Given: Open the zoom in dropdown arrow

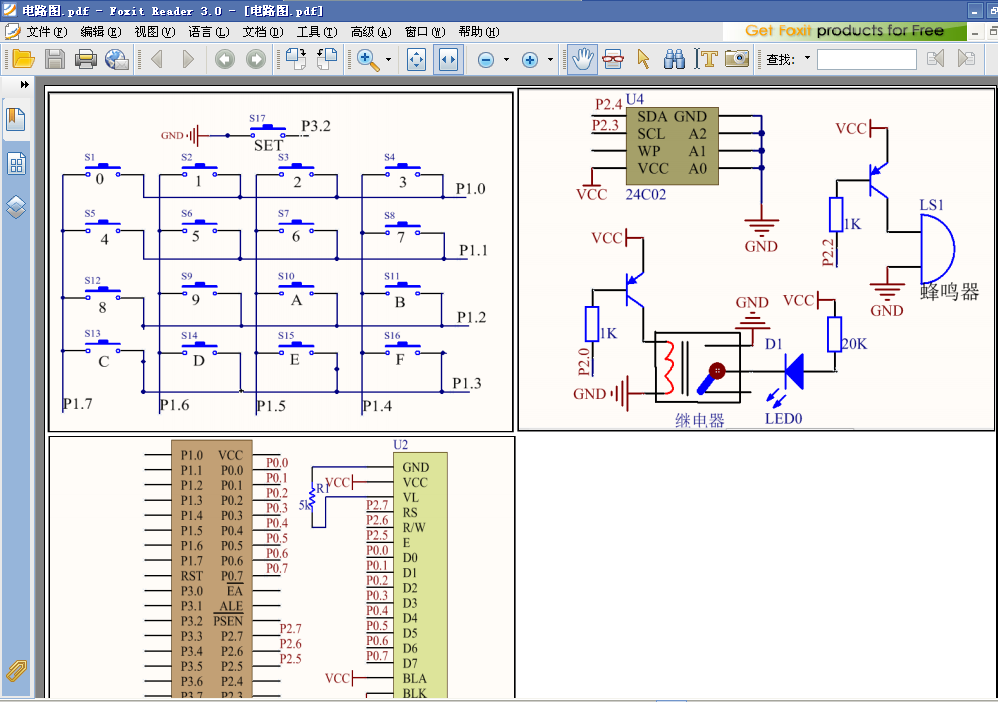Looking at the screenshot, I should [551, 60].
